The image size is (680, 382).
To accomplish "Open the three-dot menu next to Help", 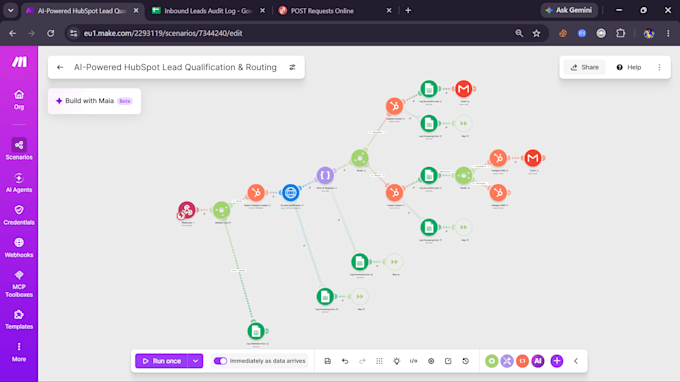I will click(659, 67).
